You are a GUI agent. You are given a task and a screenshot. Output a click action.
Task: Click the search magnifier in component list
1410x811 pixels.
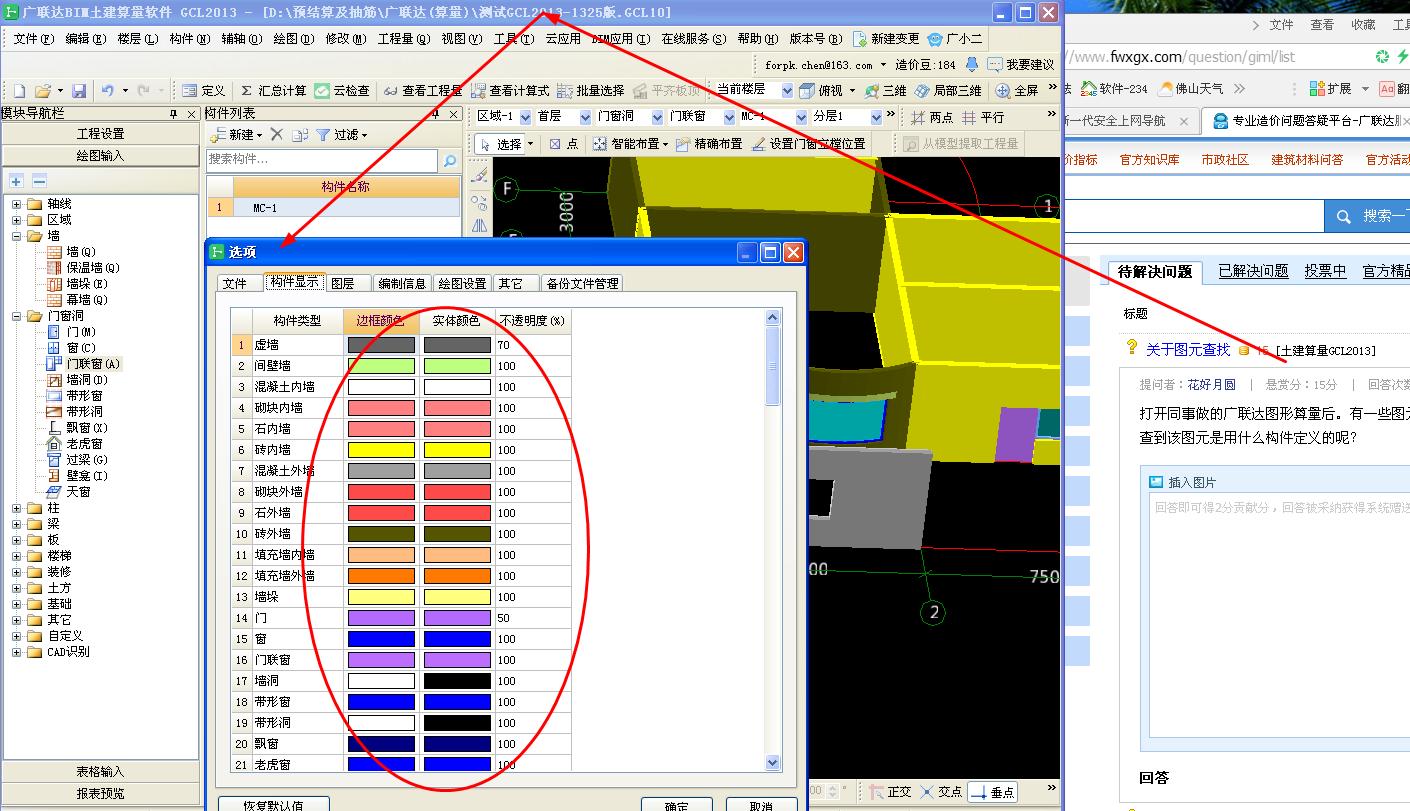point(450,160)
